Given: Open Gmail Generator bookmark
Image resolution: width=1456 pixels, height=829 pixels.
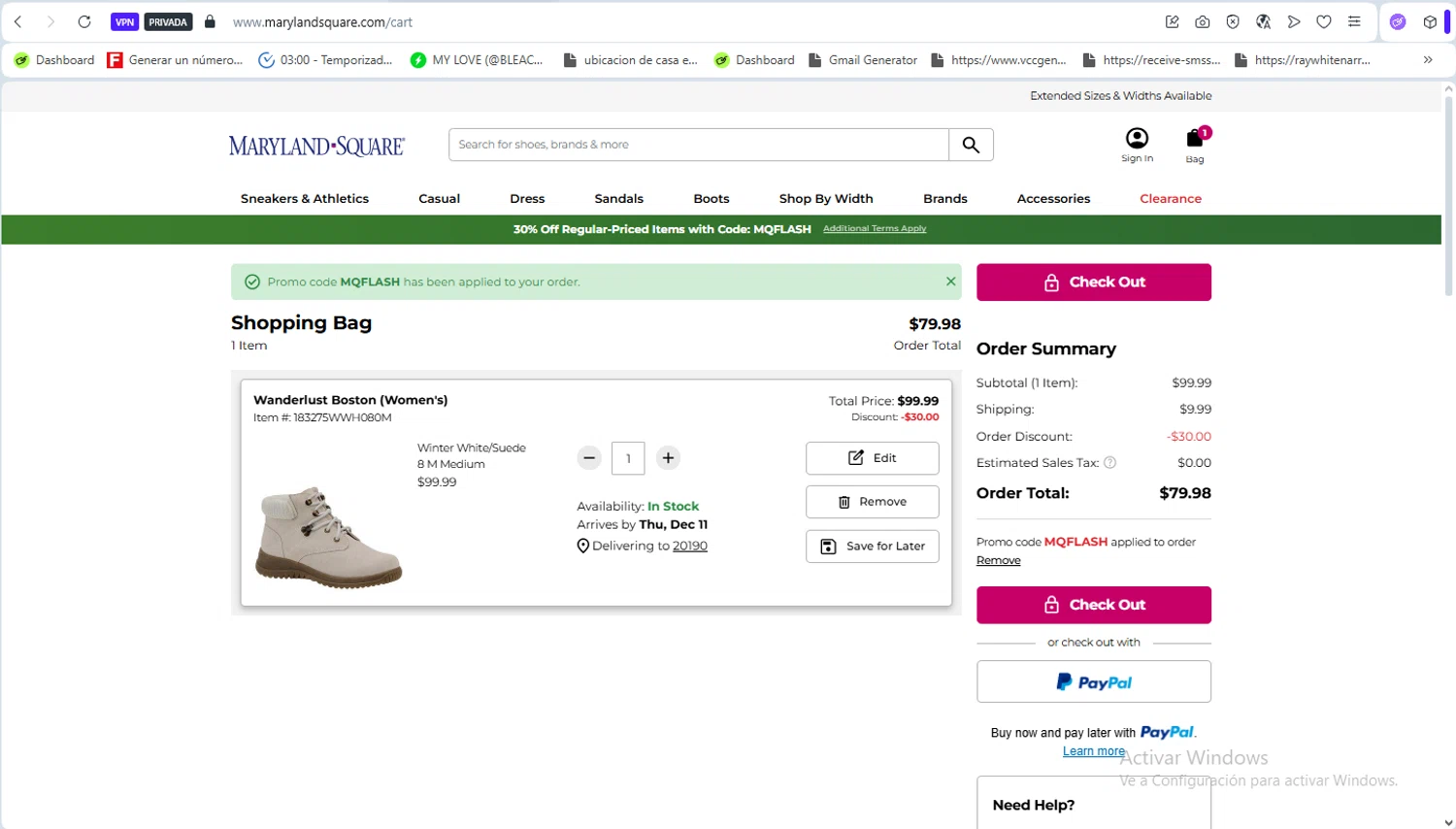Looking at the screenshot, I should pos(863,60).
